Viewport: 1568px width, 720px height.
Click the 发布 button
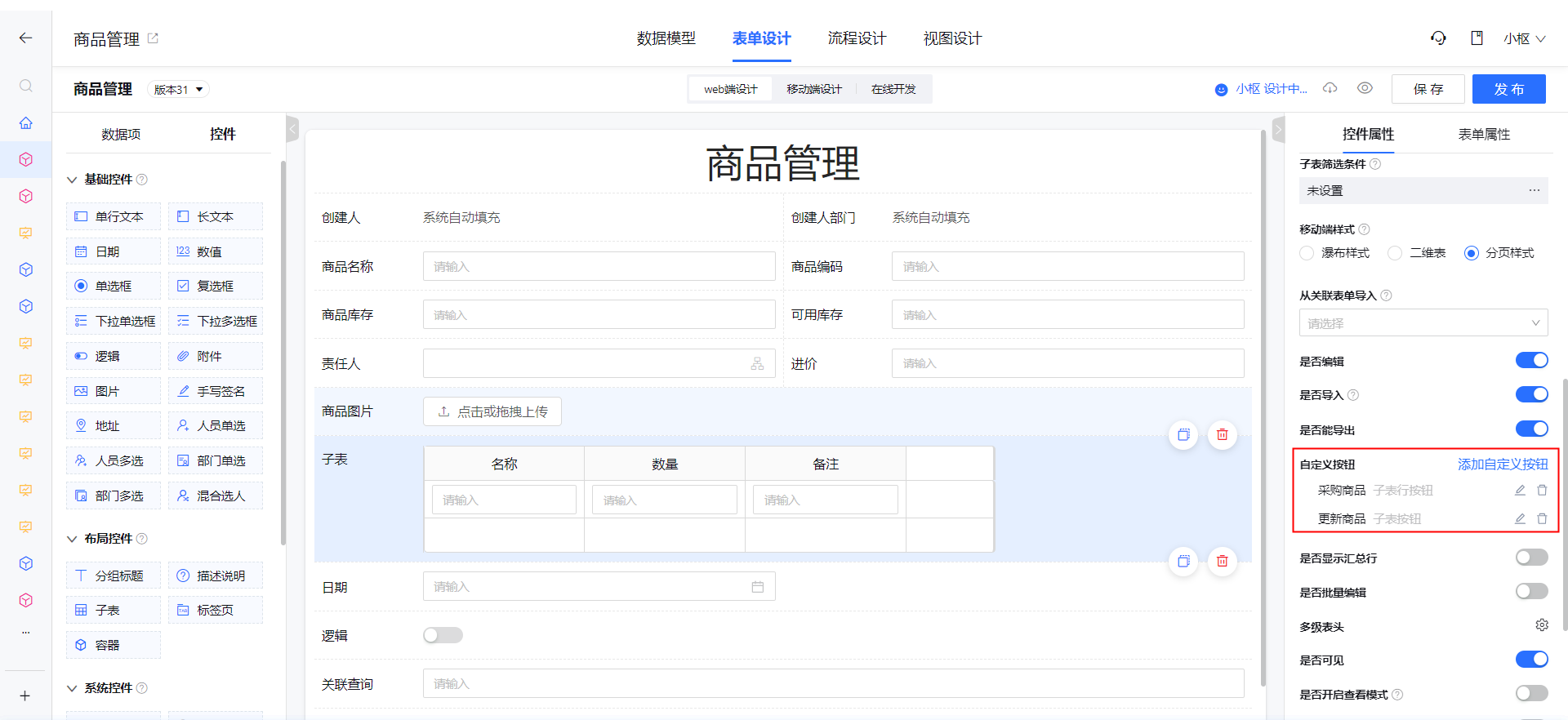pyautogui.click(x=1509, y=89)
